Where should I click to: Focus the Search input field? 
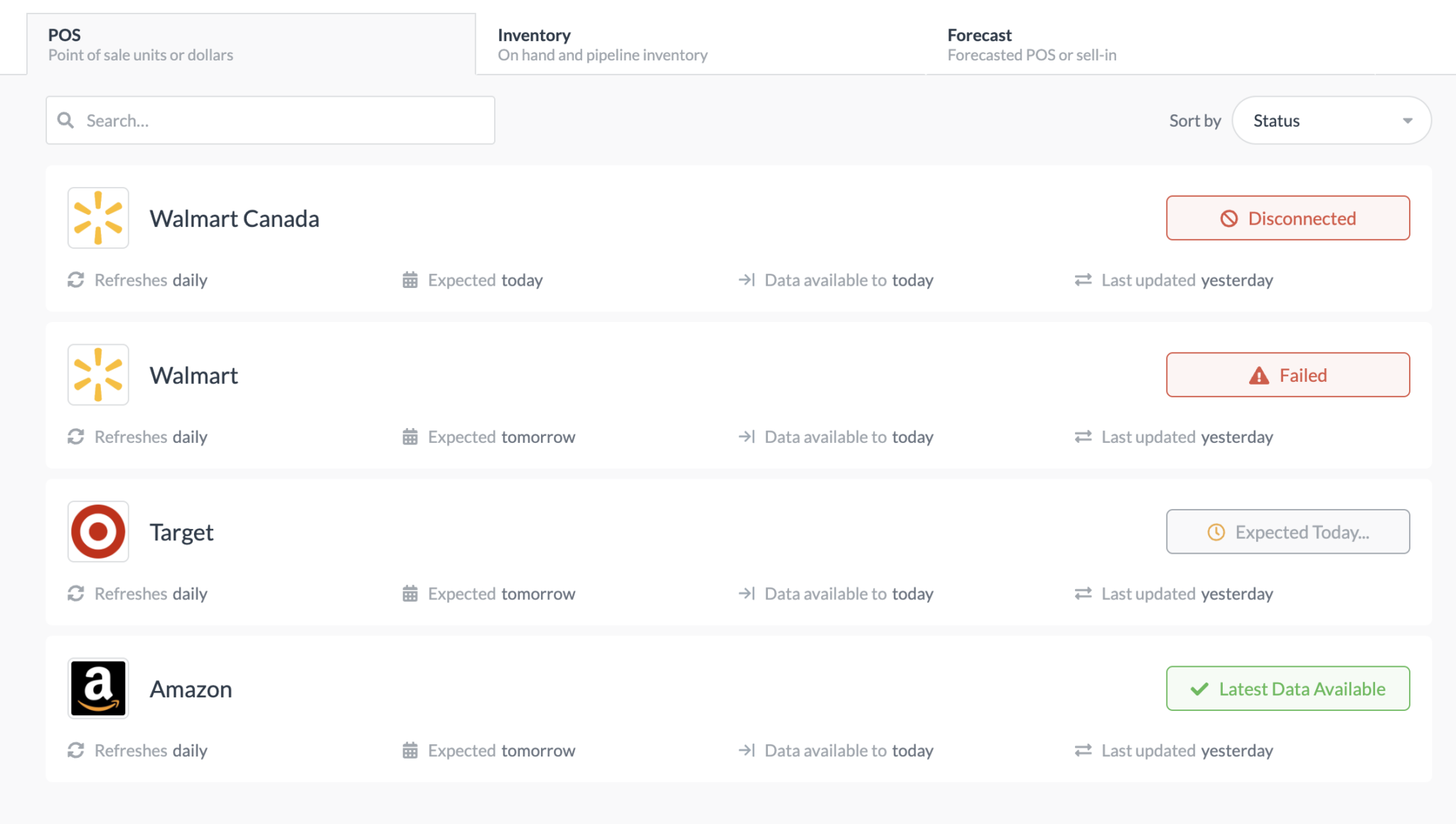coord(284,121)
